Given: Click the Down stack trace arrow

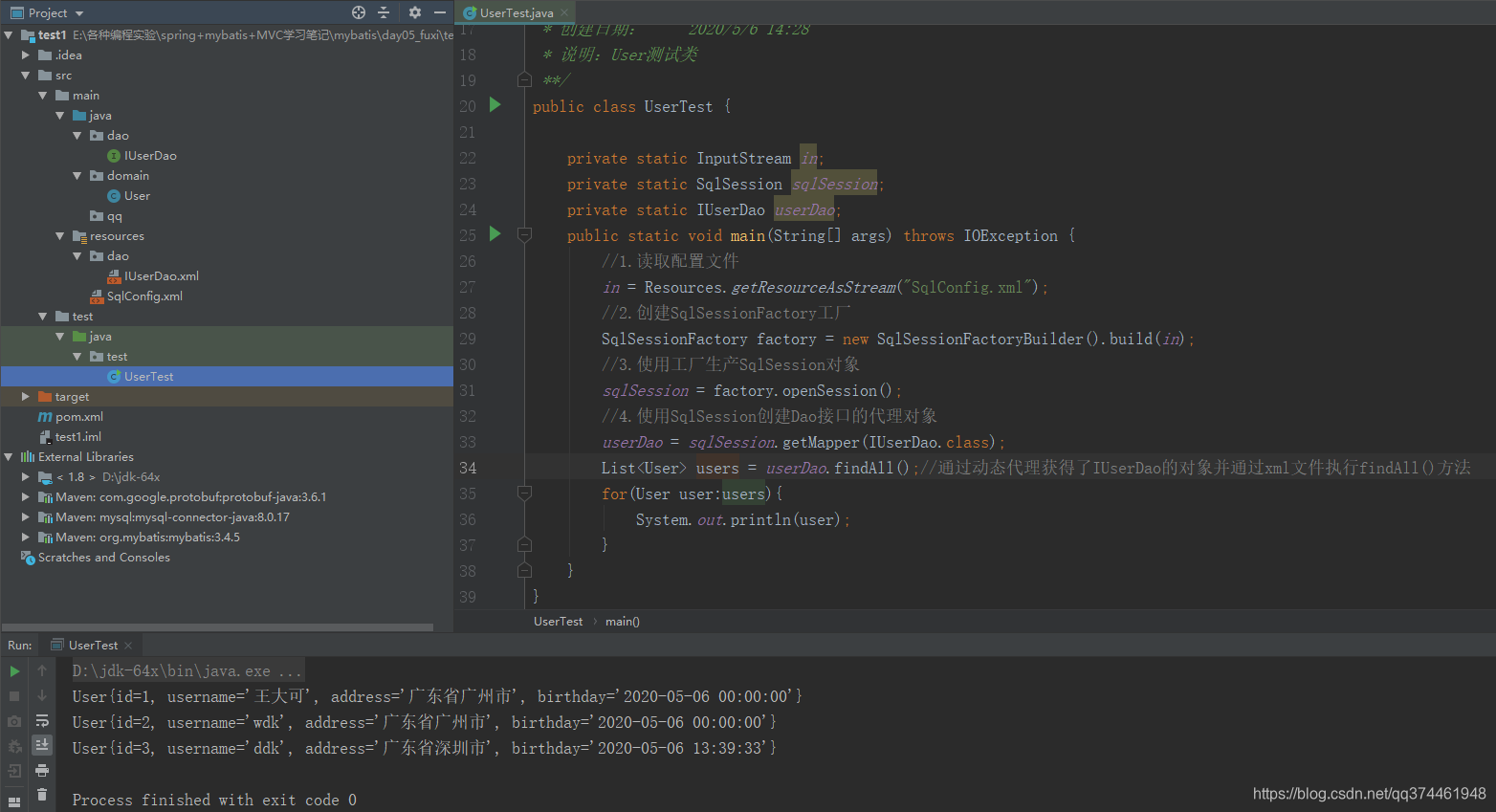Looking at the screenshot, I should click(x=42, y=696).
